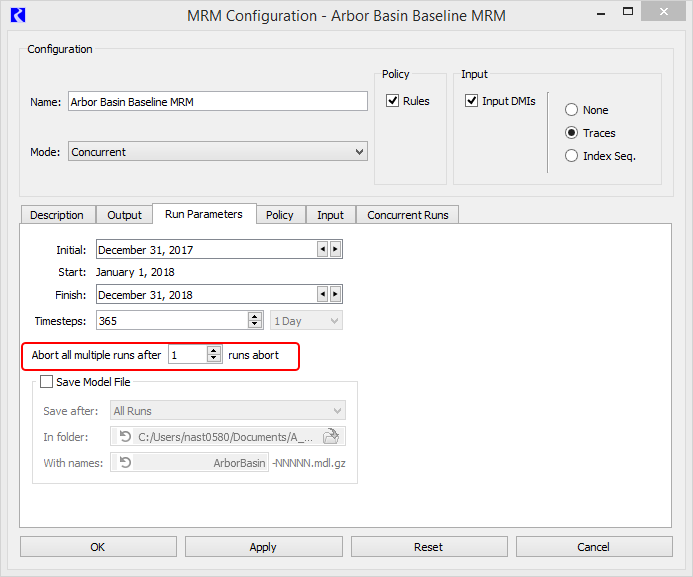Click the Reset button
The height and width of the screenshot is (577, 693).
[x=428, y=547]
